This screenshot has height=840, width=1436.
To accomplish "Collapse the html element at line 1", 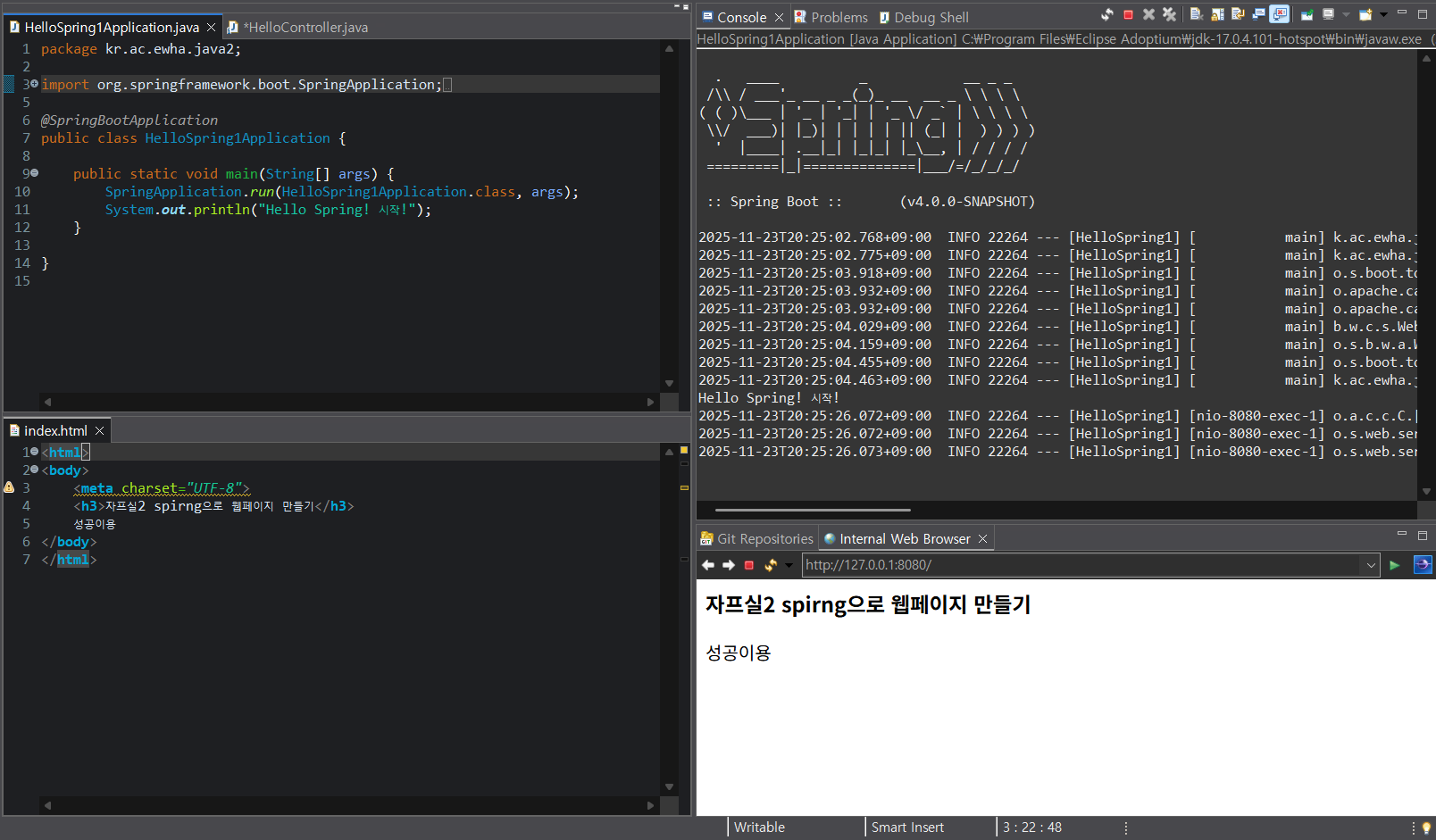I will 35,452.
